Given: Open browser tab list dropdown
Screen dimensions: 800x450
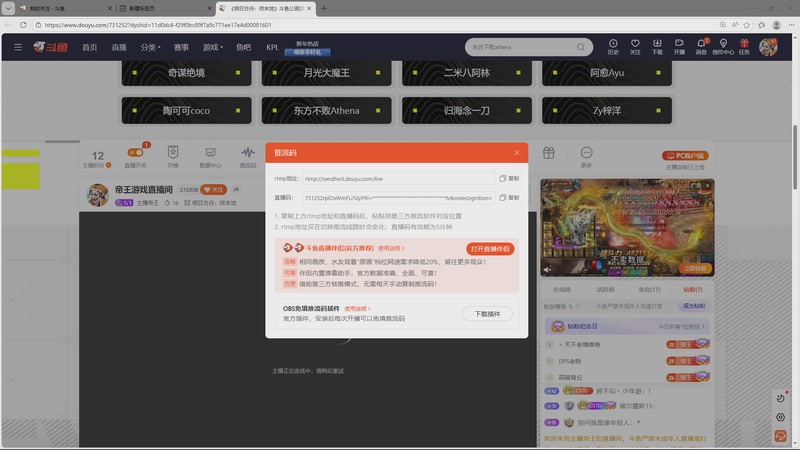Looking at the screenshot, I should 9,8.
